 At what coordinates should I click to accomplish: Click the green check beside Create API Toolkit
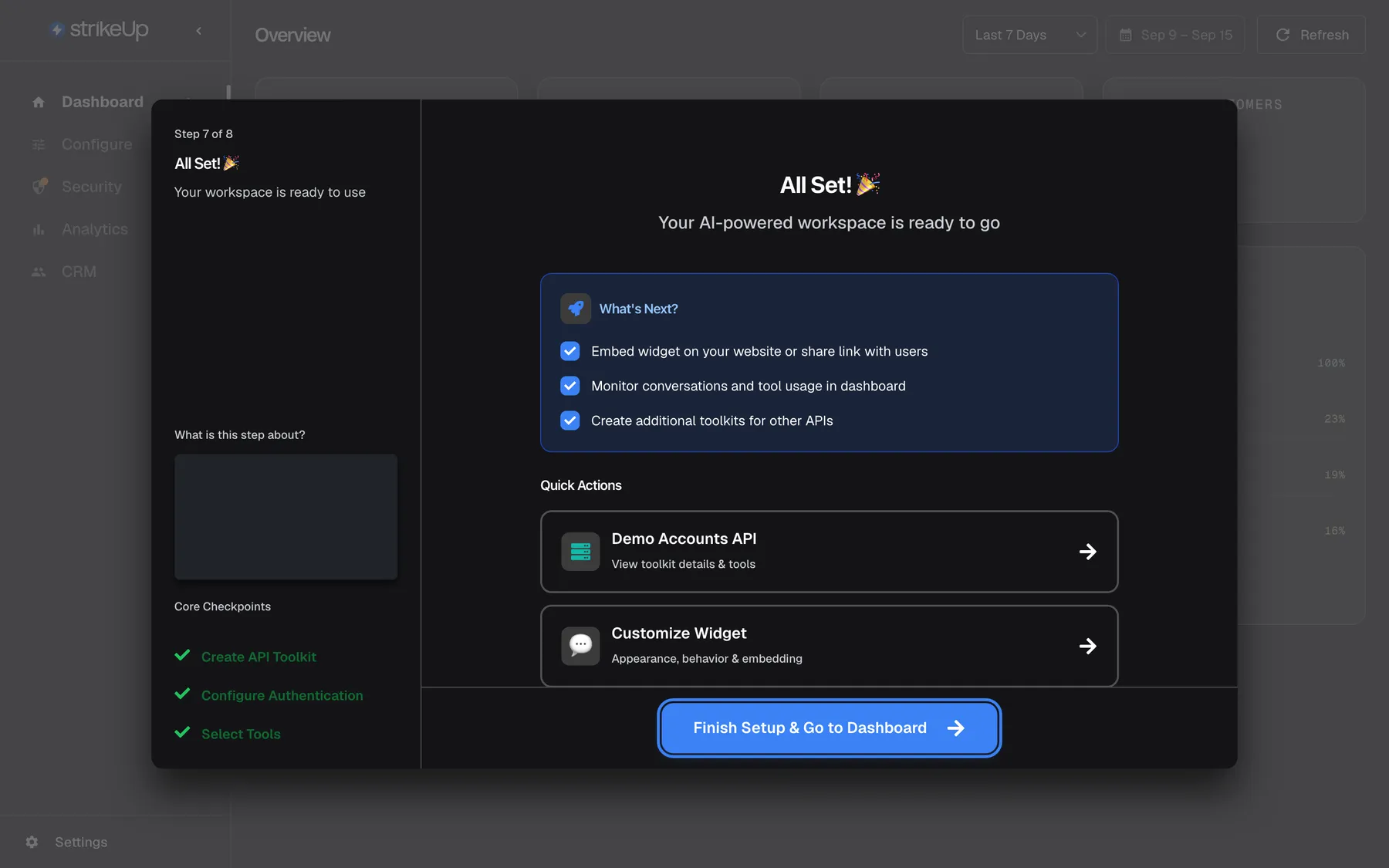click(182, 655)
